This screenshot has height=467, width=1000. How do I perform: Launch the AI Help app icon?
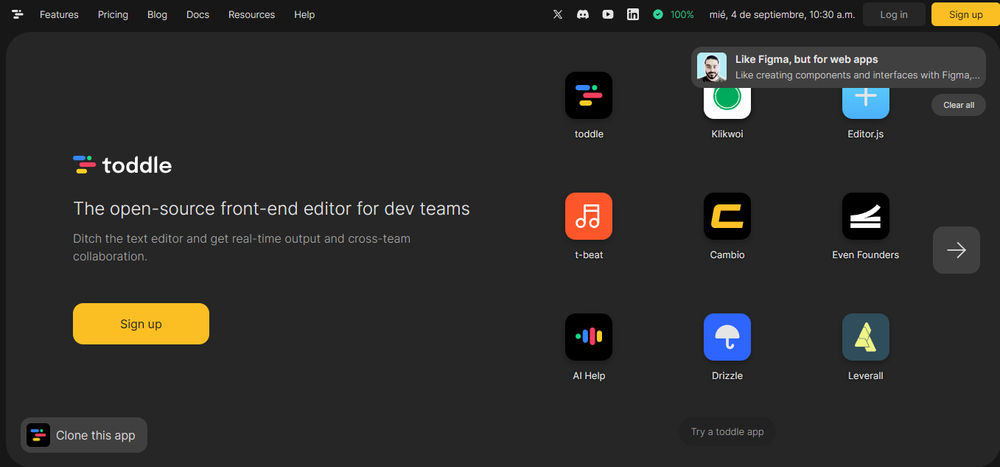589,337
